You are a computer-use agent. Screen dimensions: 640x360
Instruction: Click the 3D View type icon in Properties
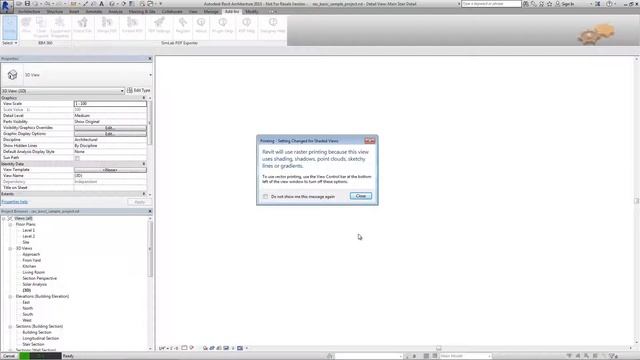pos(12,75)
